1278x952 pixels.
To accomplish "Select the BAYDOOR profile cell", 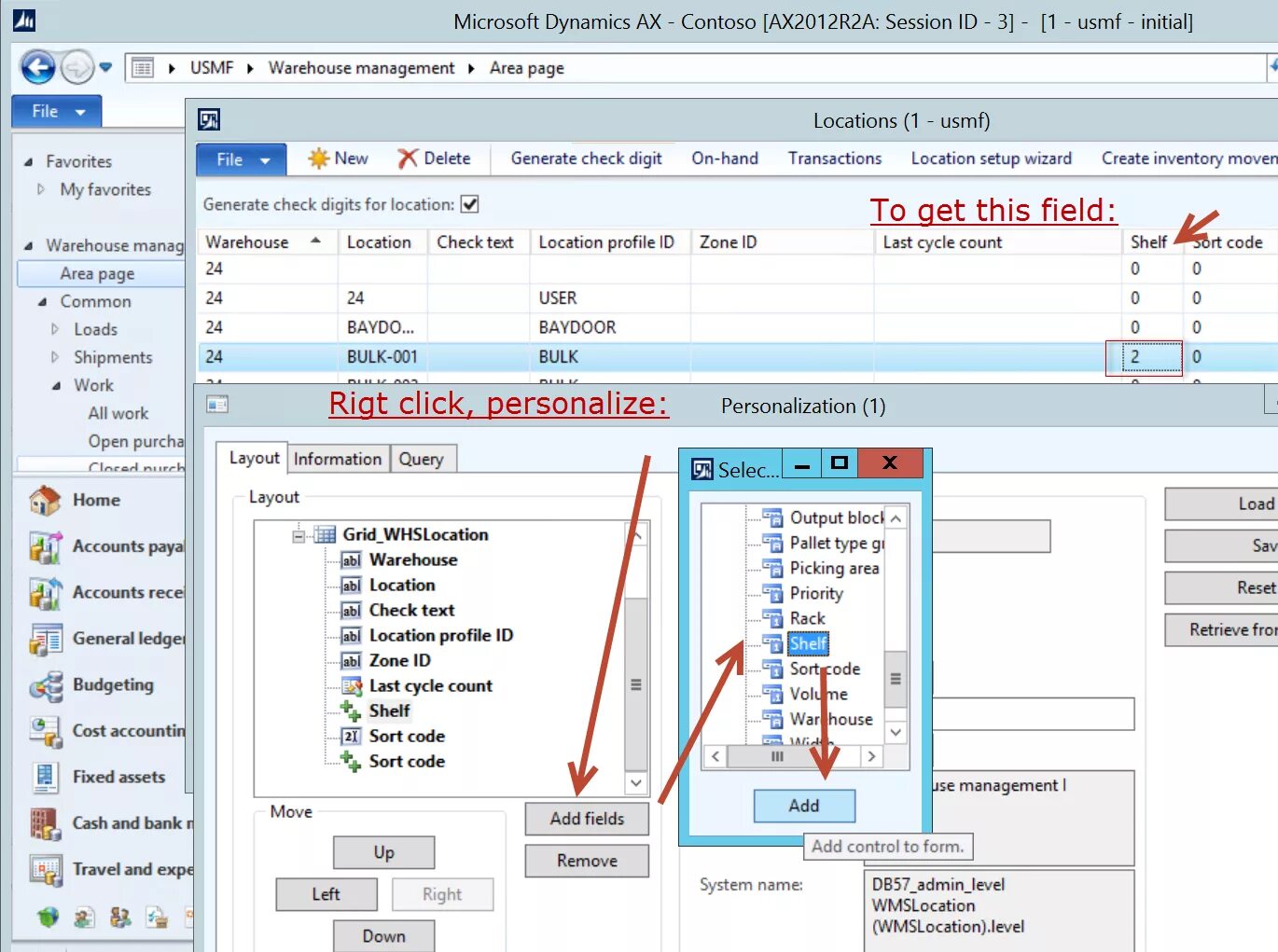I will pyautogui.click(x=610, y=327).
